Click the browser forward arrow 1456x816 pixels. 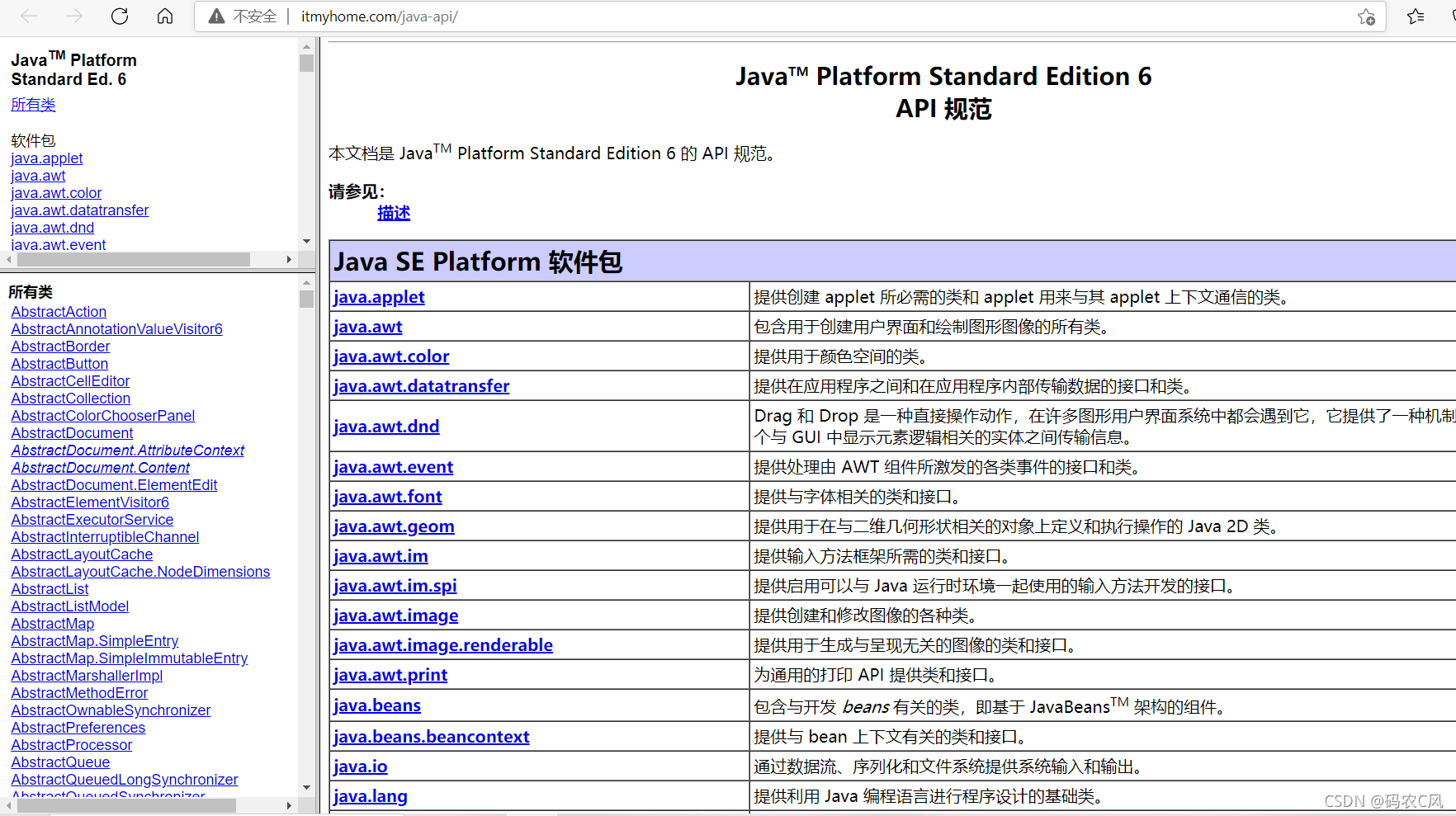tap(74, 16)
